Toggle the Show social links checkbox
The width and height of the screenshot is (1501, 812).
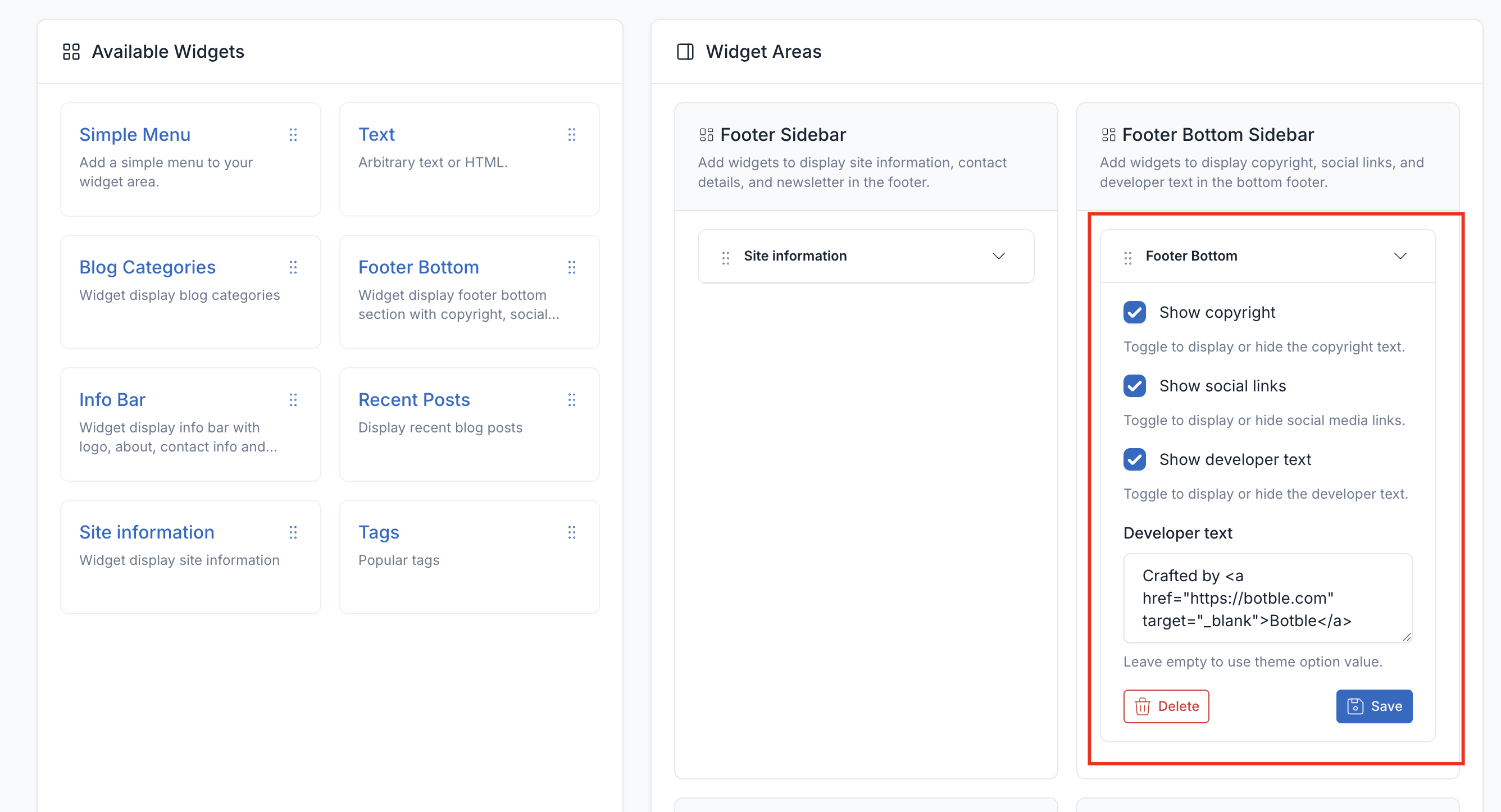click(x=1135, y=386)
